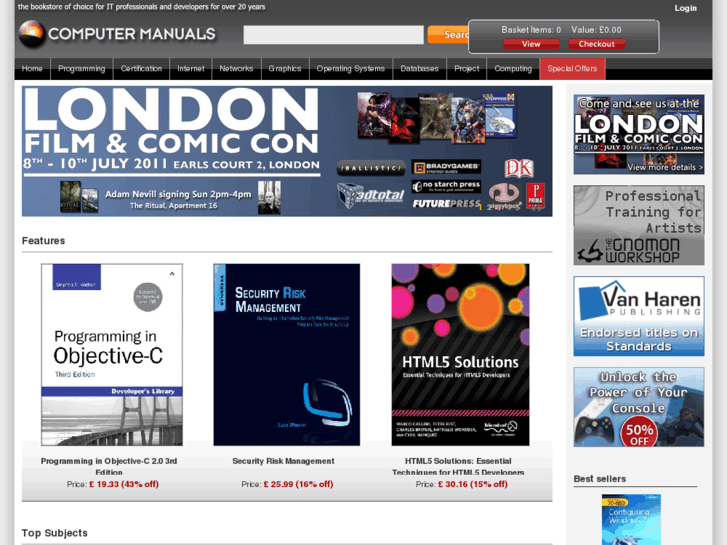Click the DK publisher logo
This screenshot has width=727, height=545.
click(519, 168)
